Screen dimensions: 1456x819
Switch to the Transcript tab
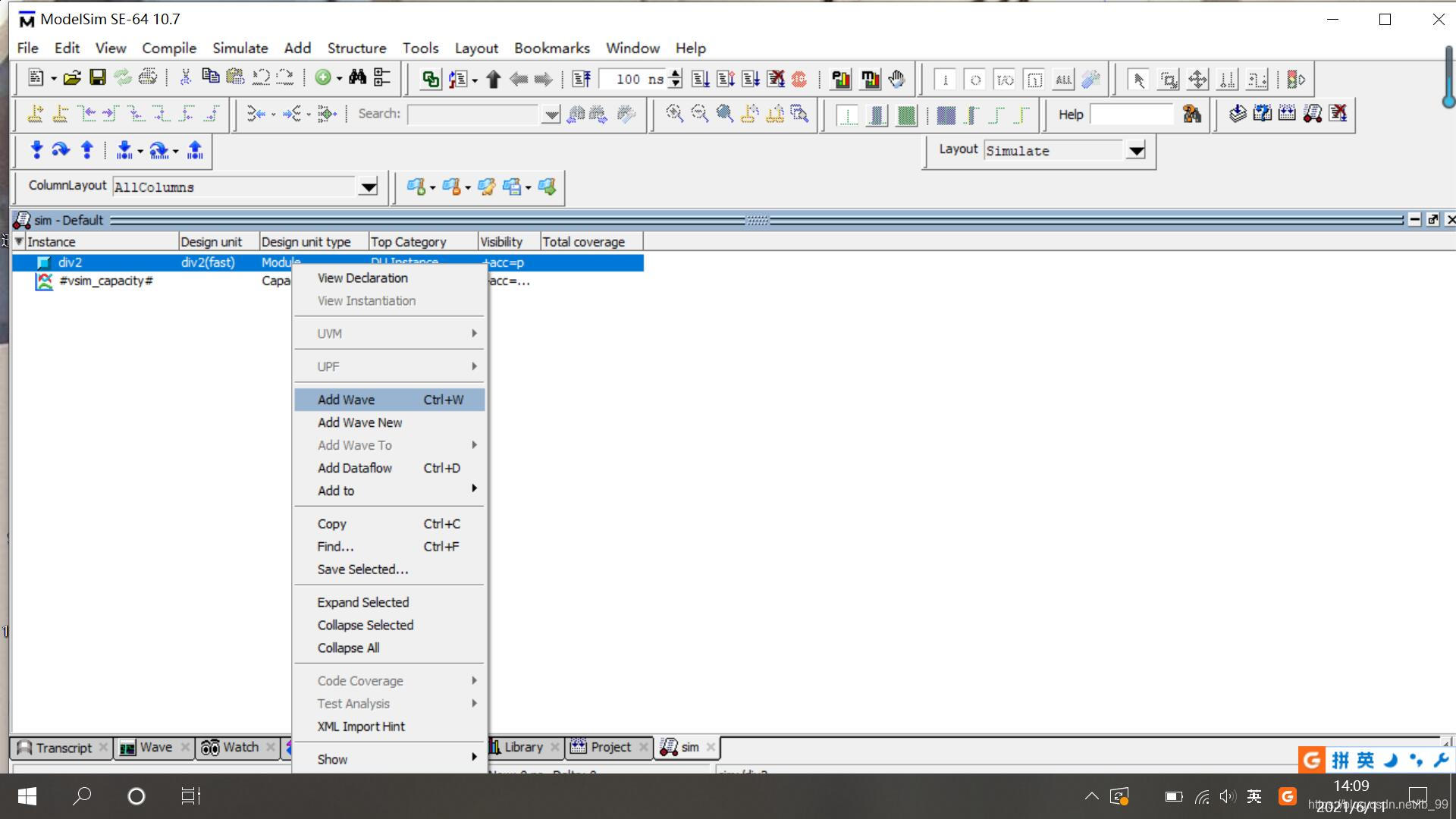pos(63,748)
